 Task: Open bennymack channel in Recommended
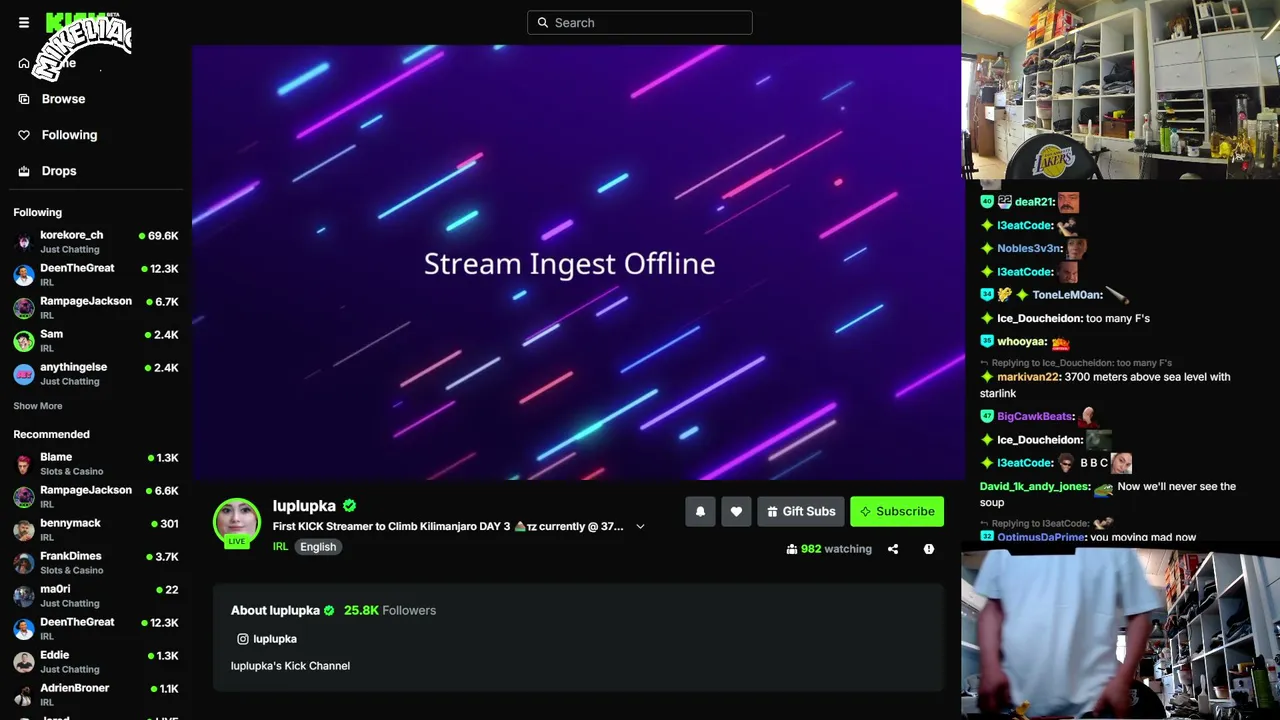point(96,530)
